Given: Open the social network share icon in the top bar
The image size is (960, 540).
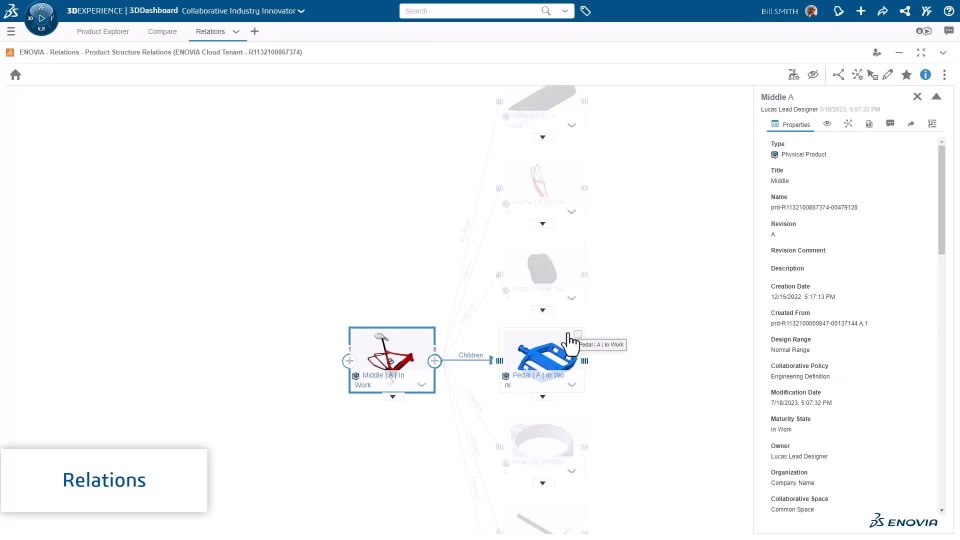Looking at the screenshot, I should (x=904, y=11).
